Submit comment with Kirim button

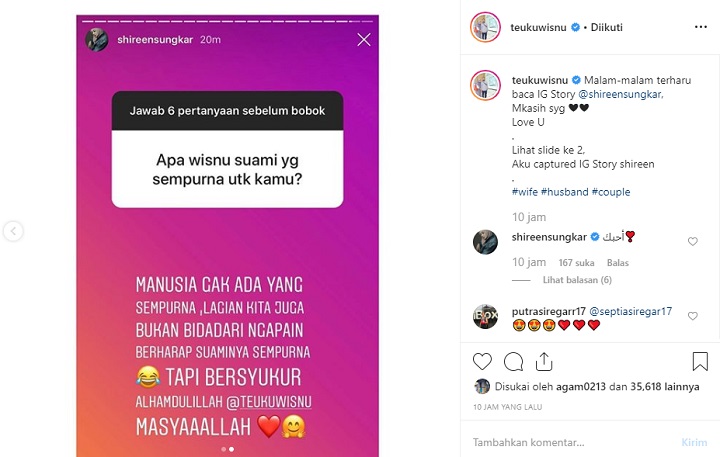[x=694, y=442]
